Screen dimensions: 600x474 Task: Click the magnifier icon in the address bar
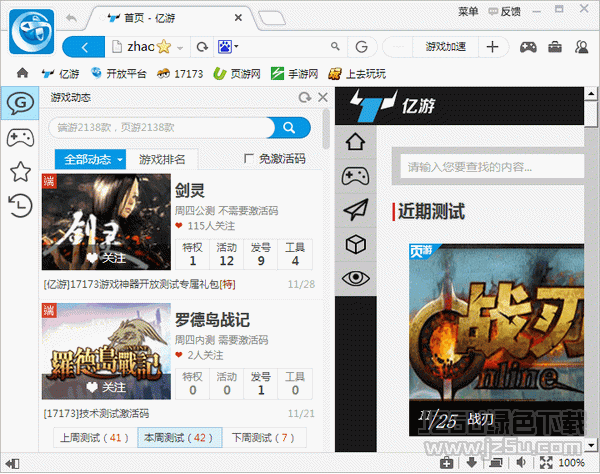[335, 46]
